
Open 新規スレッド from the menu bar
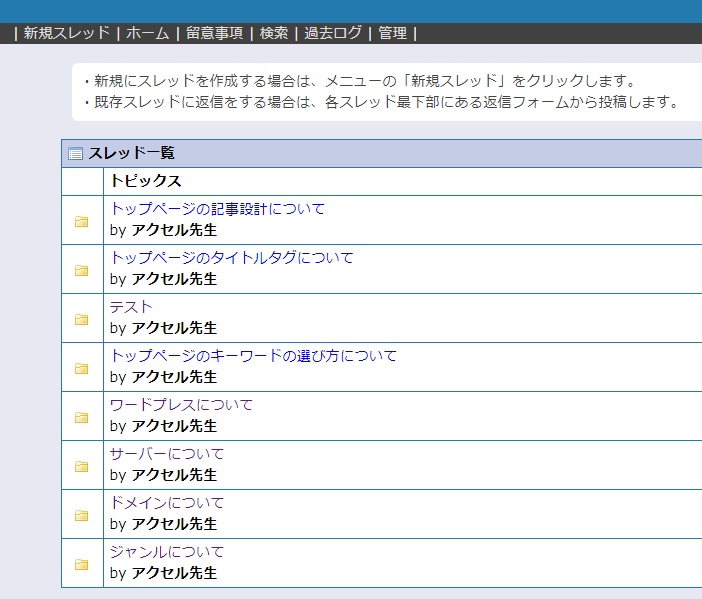click(66, 33)
